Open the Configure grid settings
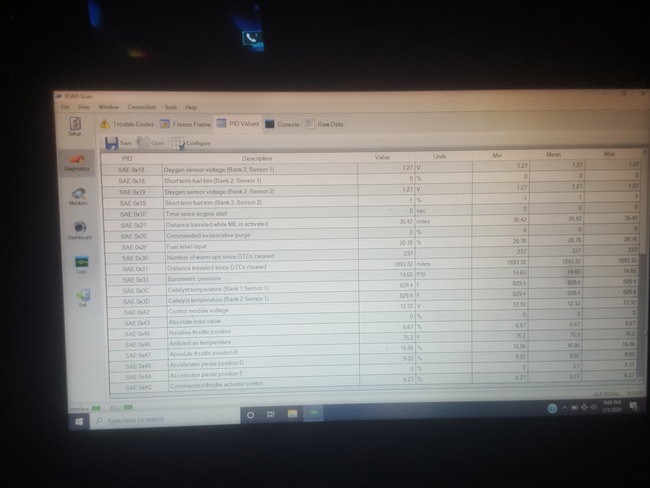Viewport: 650px width, 488px height. pos(191,143)
